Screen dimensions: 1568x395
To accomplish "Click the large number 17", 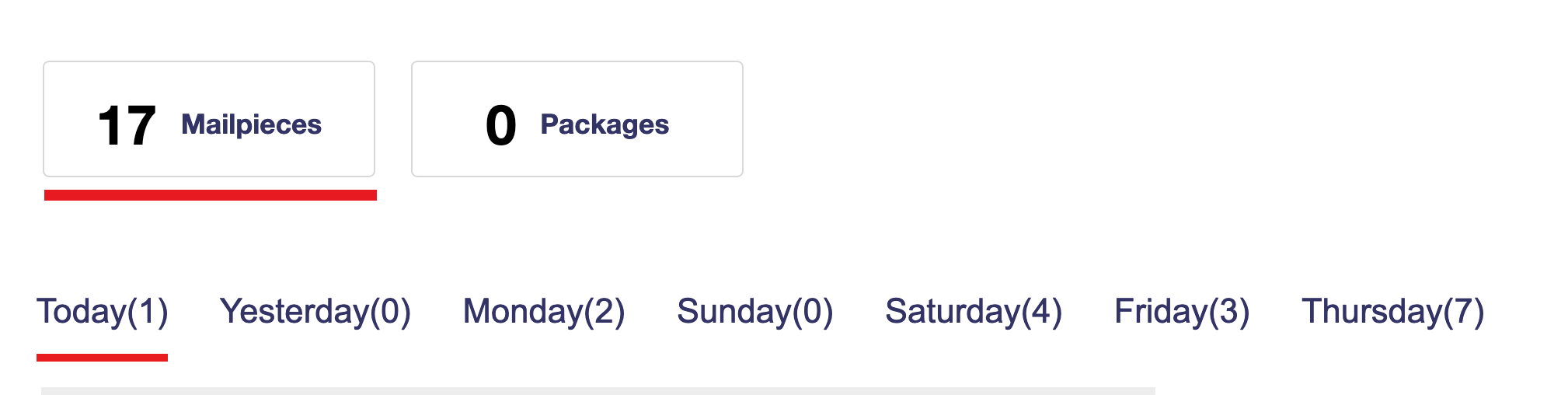I will [127, 126].
